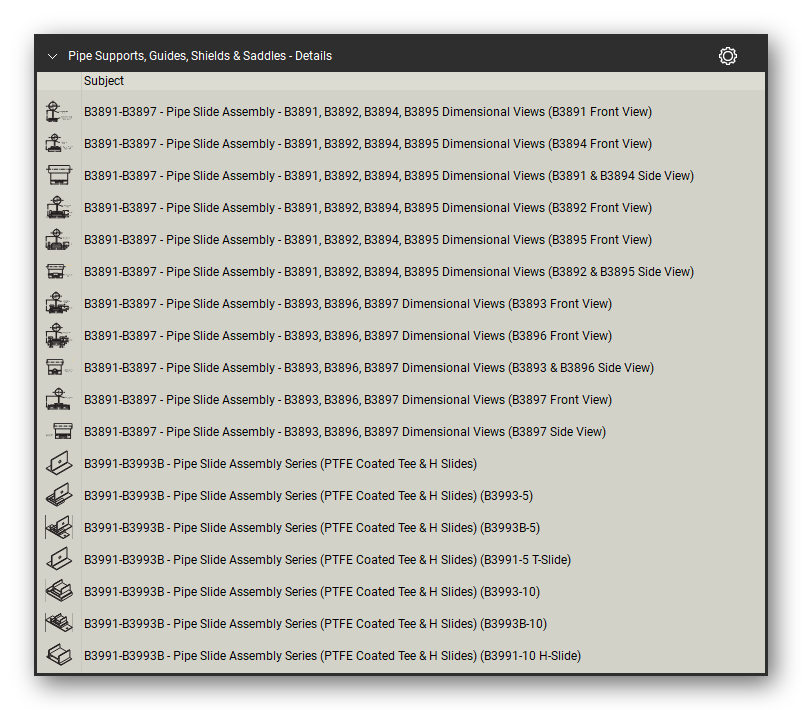Open the row text ending '(B3991-10 H-Slide)'

coord(332,655)
